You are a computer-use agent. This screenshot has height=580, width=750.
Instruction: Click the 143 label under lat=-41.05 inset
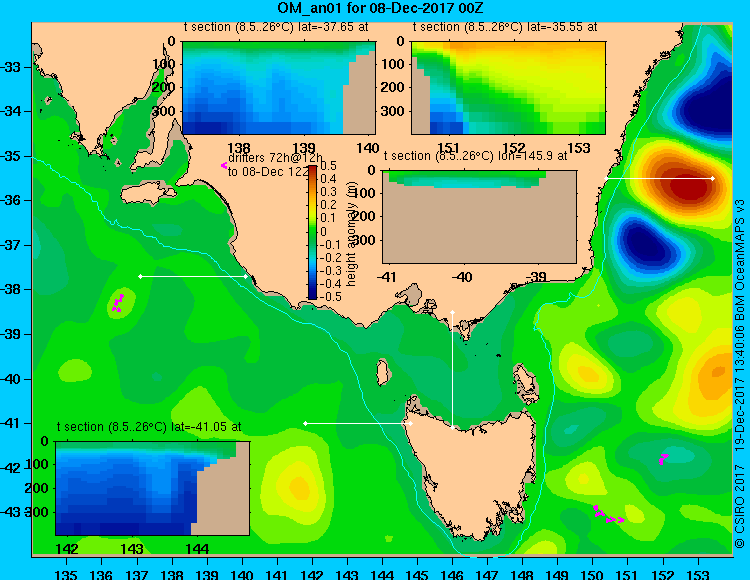coord(132,548)
